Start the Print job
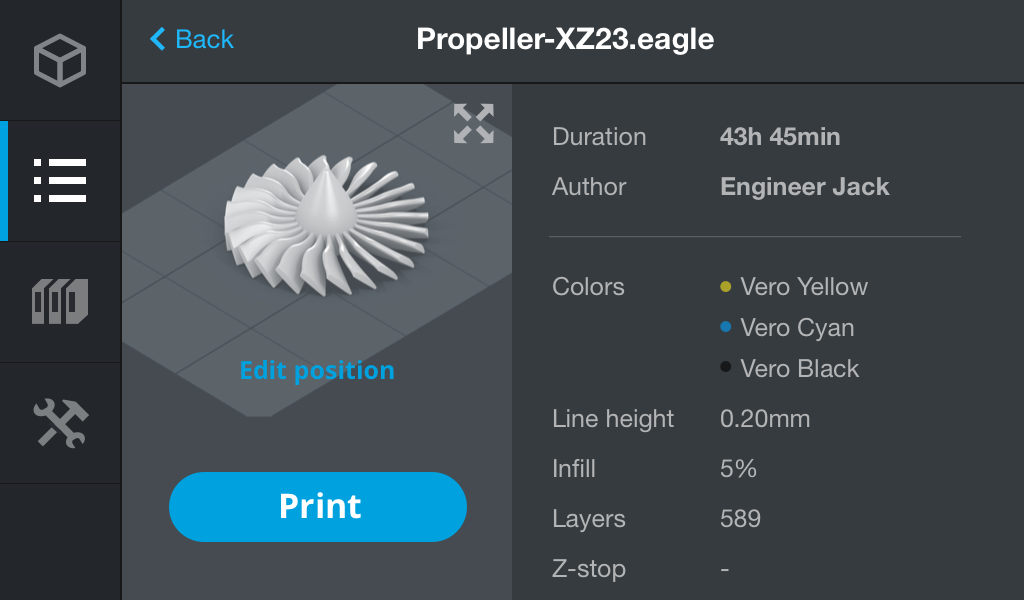 click(317, 507)
